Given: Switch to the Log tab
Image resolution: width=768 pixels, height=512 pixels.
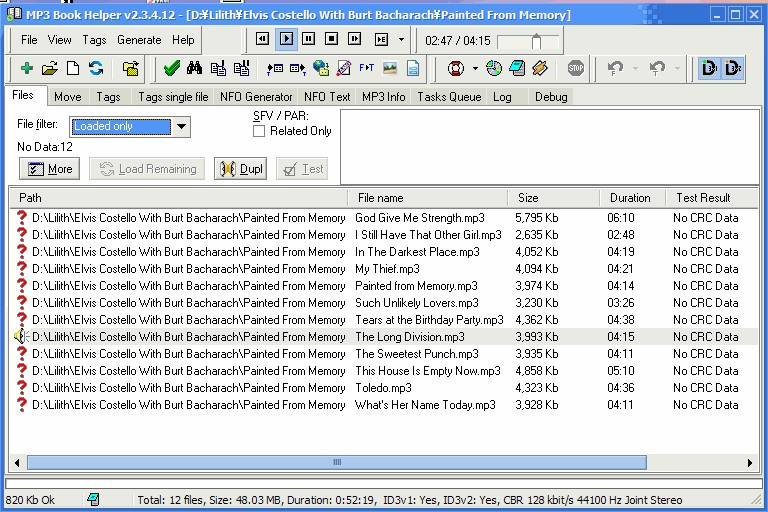Looking at the screenshot, I should (502, 97).
